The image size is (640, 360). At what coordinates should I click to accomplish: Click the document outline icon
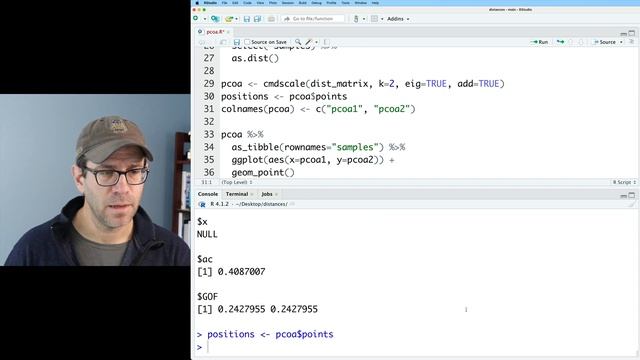tap(631, 42)
